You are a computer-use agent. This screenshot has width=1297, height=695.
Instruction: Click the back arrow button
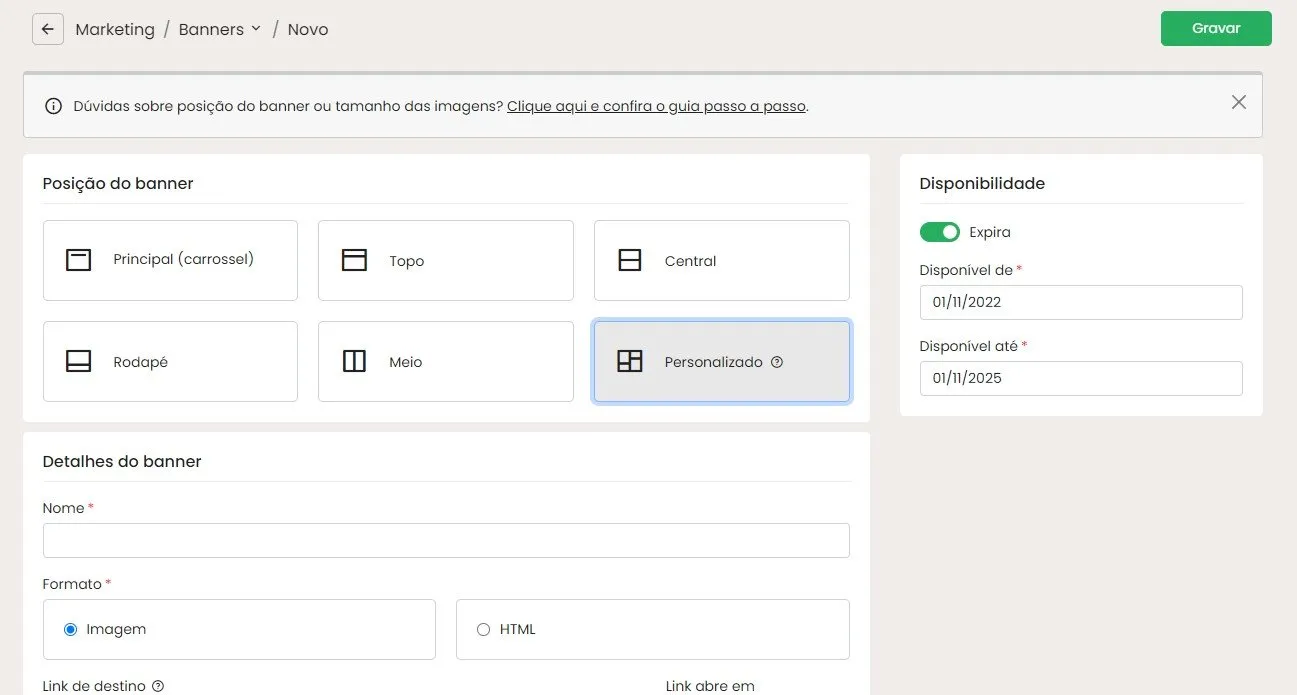click(x=48, y=29)
